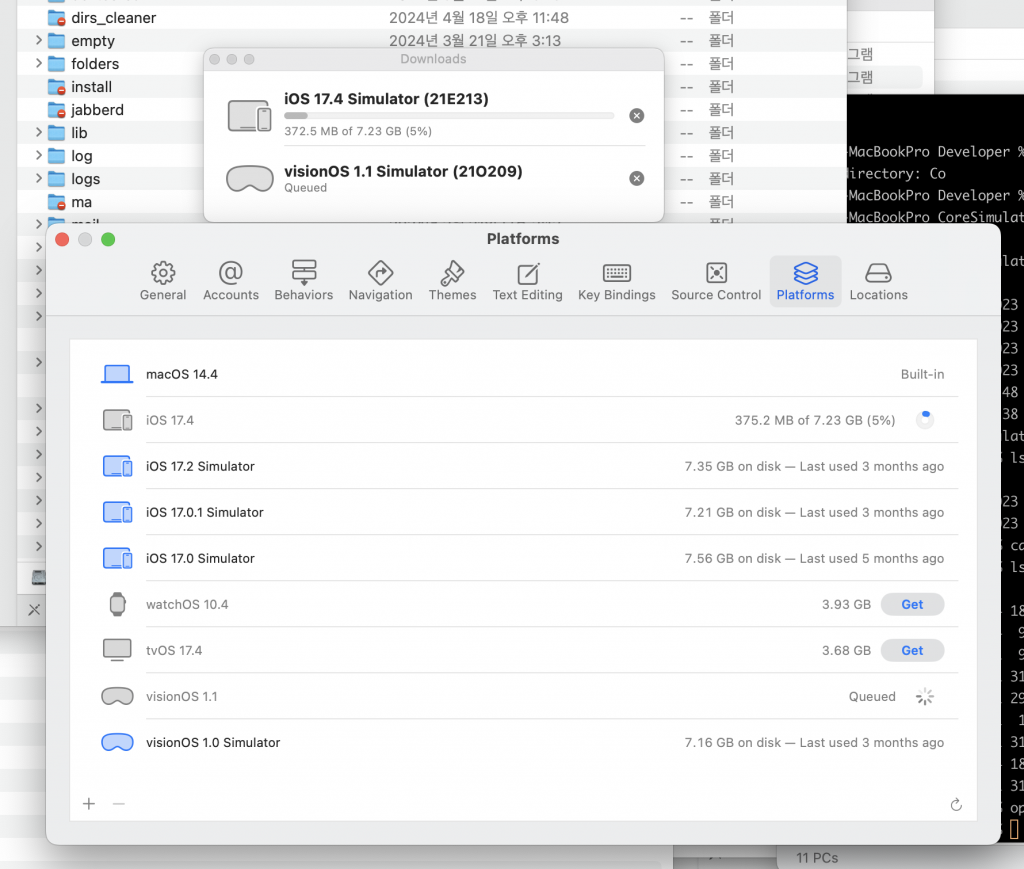Select the install folder in Finder
Viewport: 1024px width, 869px height.
click(x=91, y=87)
